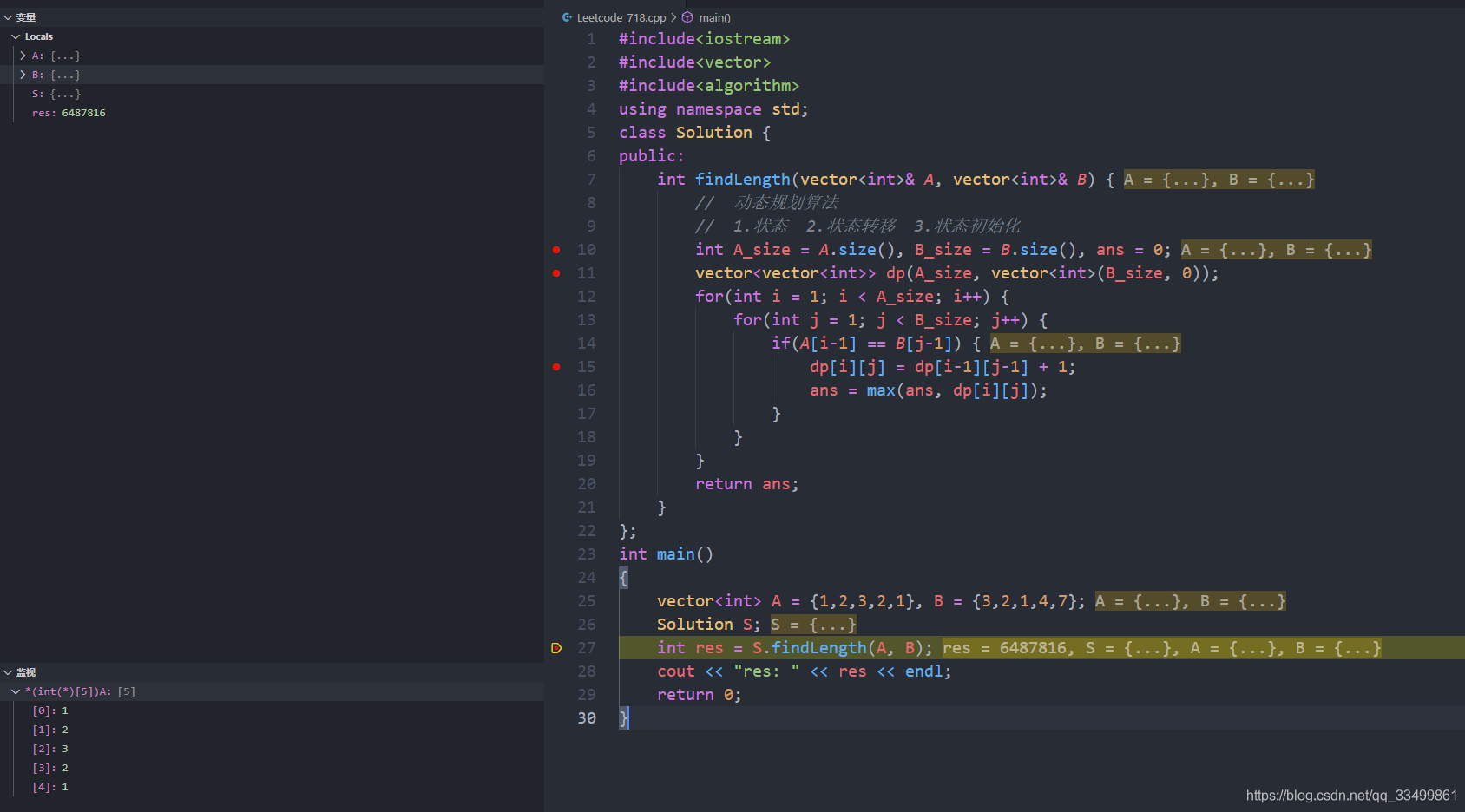Expand variable A in Locals
This screenshot has width=1465, height=812.
(23, 55)
